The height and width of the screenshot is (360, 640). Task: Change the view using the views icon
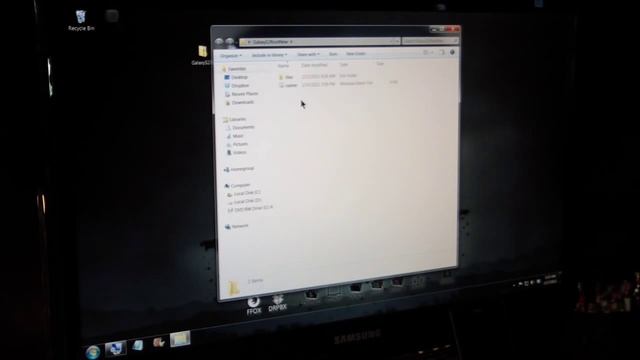pyautogui.click(x=427, y=52)
